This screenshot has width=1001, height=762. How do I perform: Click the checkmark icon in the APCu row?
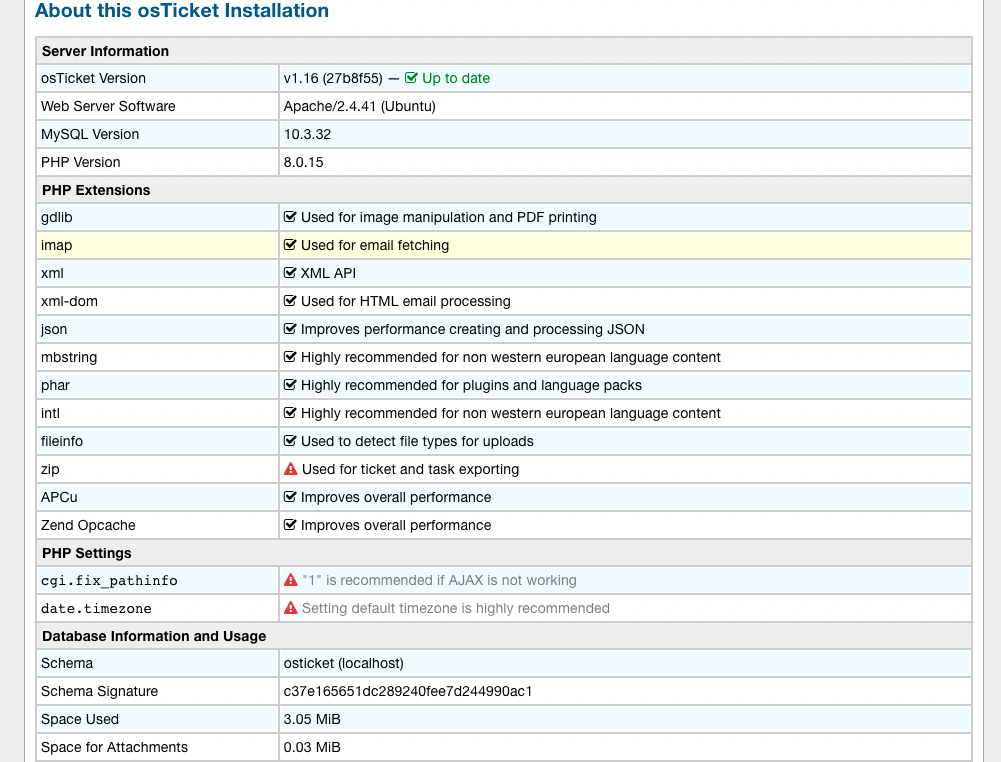[x=290, y=497]
